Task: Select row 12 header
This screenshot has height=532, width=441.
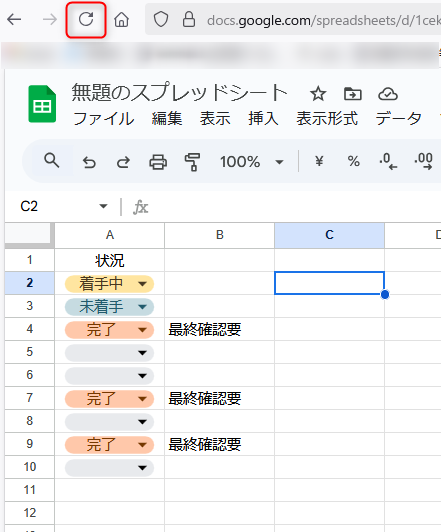Action: click(x=30, y=513)
